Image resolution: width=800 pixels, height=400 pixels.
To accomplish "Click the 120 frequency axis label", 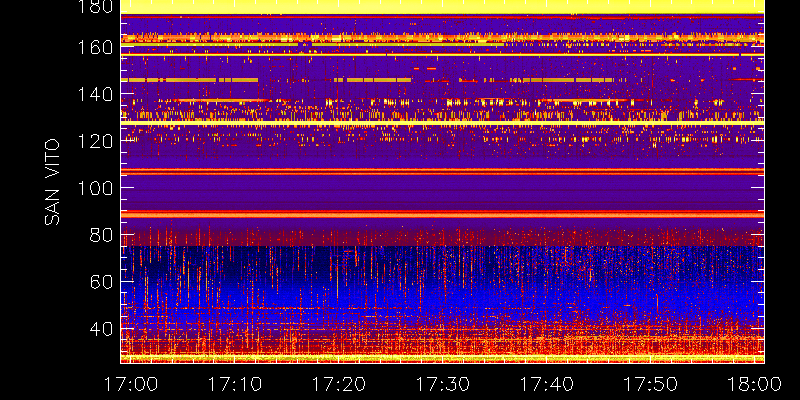I will pos(95,141).
